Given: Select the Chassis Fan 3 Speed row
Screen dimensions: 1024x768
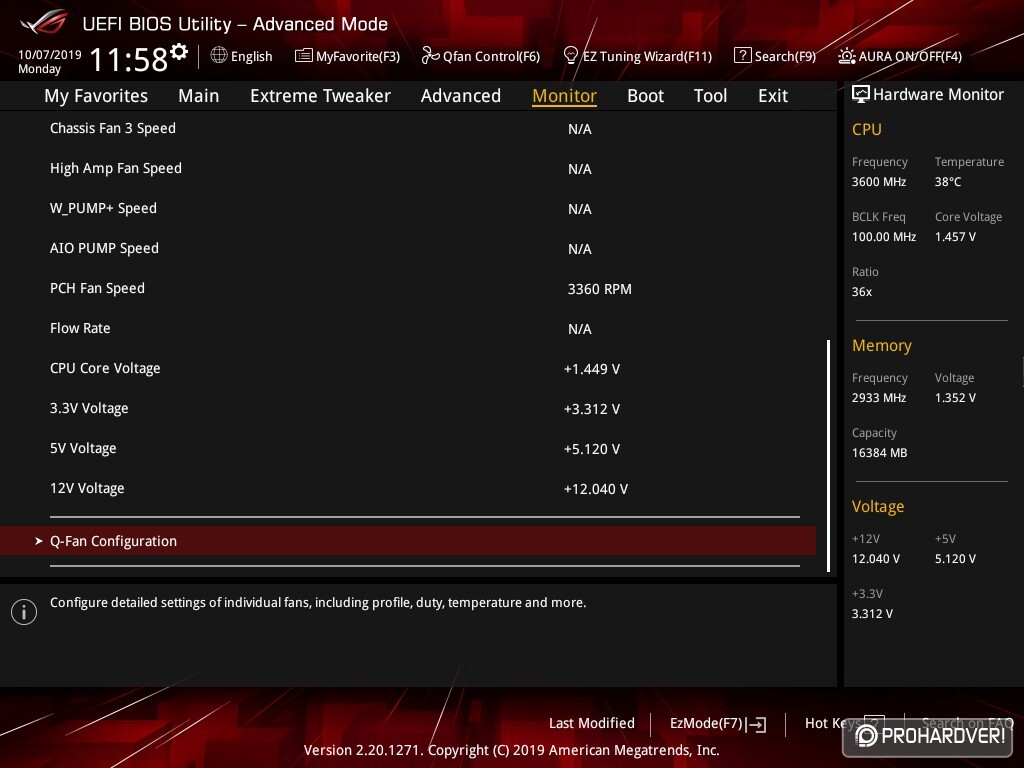Looking at the screenshot, I should (408, 129).
